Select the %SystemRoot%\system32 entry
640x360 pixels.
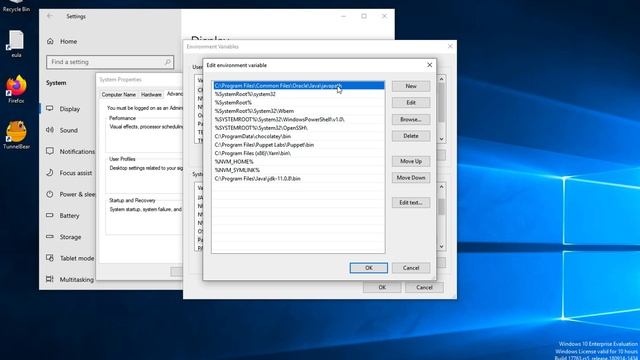[299, 94]
